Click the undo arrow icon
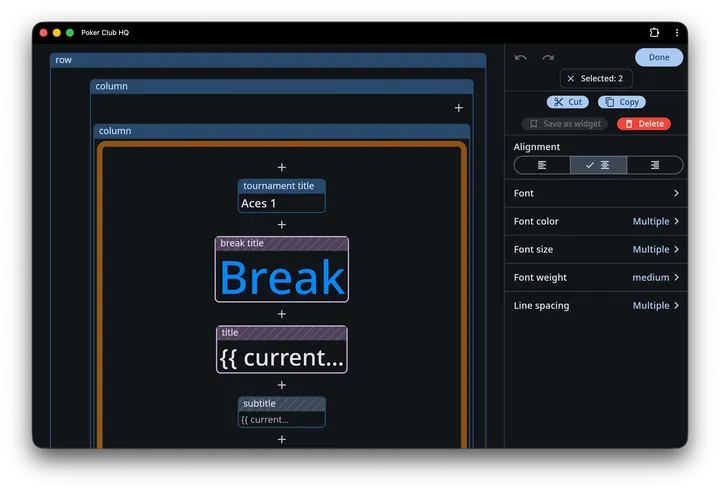 [x=520, y=57]
